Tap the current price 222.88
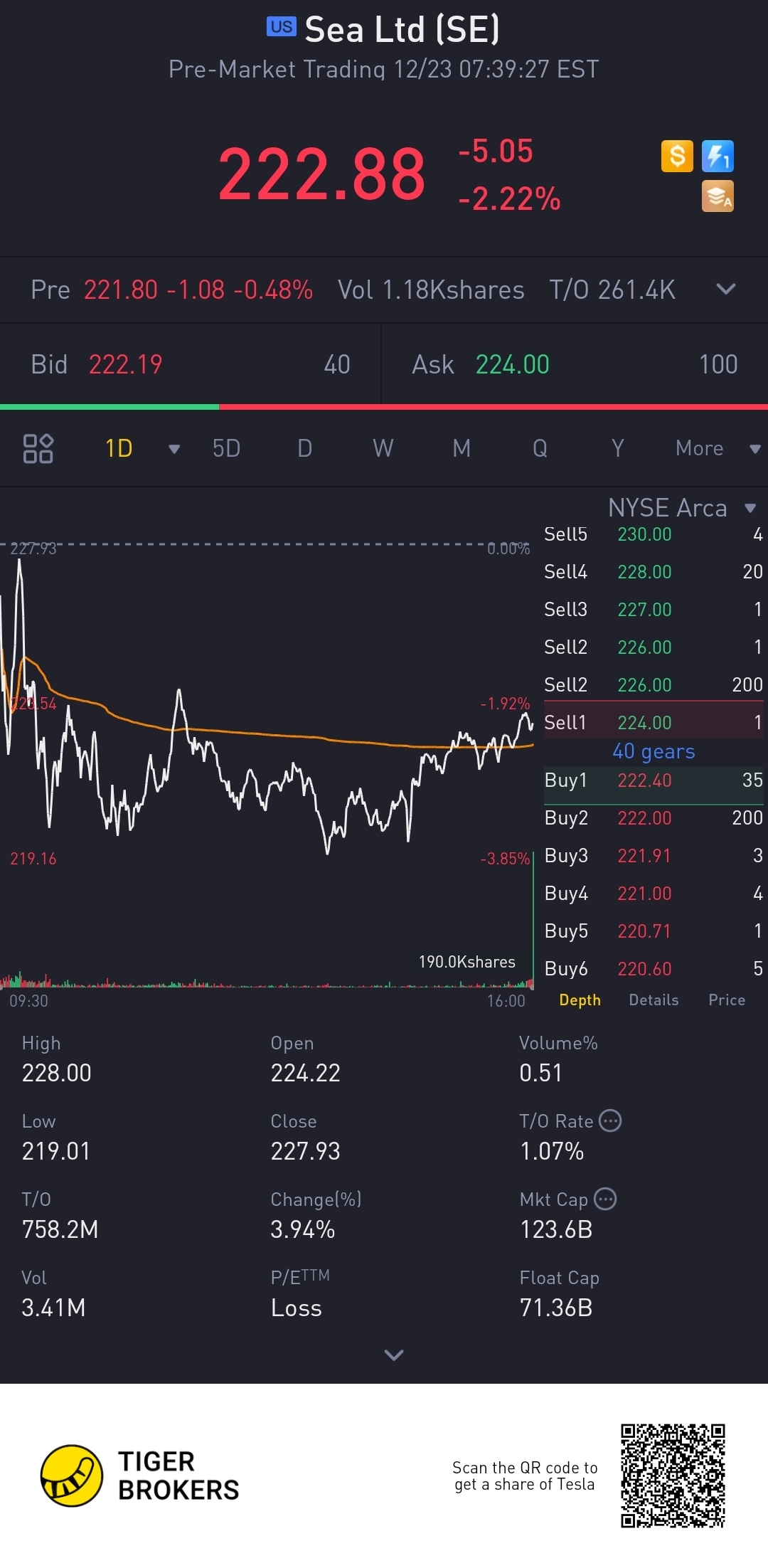Image resolution: width=768 pixels, height=1568 pixels. [x=321, y=174]
